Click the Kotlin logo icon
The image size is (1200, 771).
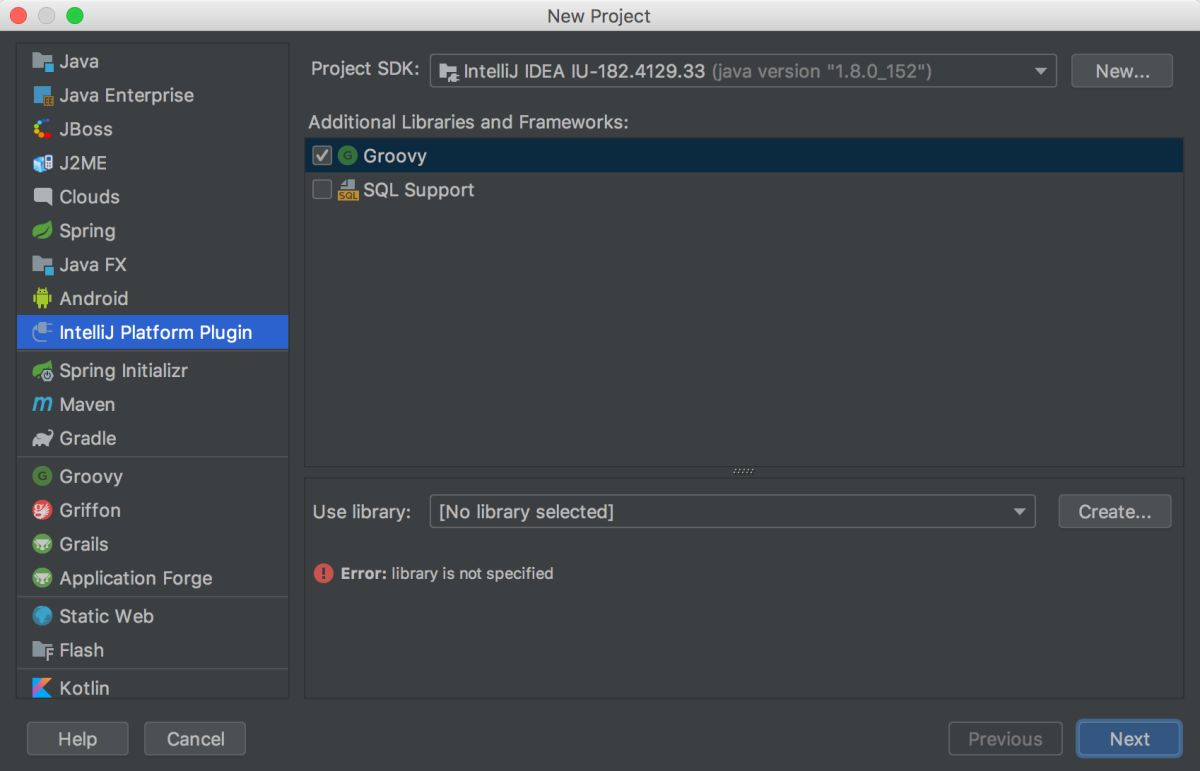click(x=42, y=688)
